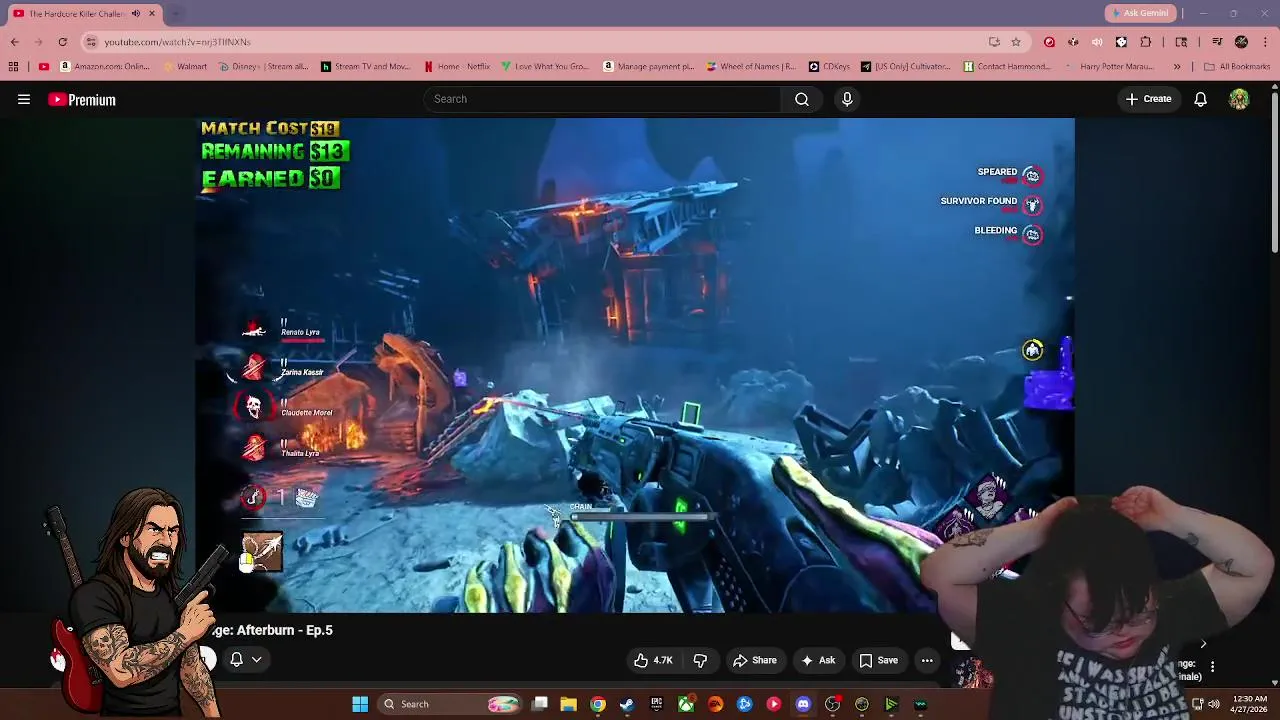Open the YouTube bookmark icon
1280x720 pixels.
[43, 67]
